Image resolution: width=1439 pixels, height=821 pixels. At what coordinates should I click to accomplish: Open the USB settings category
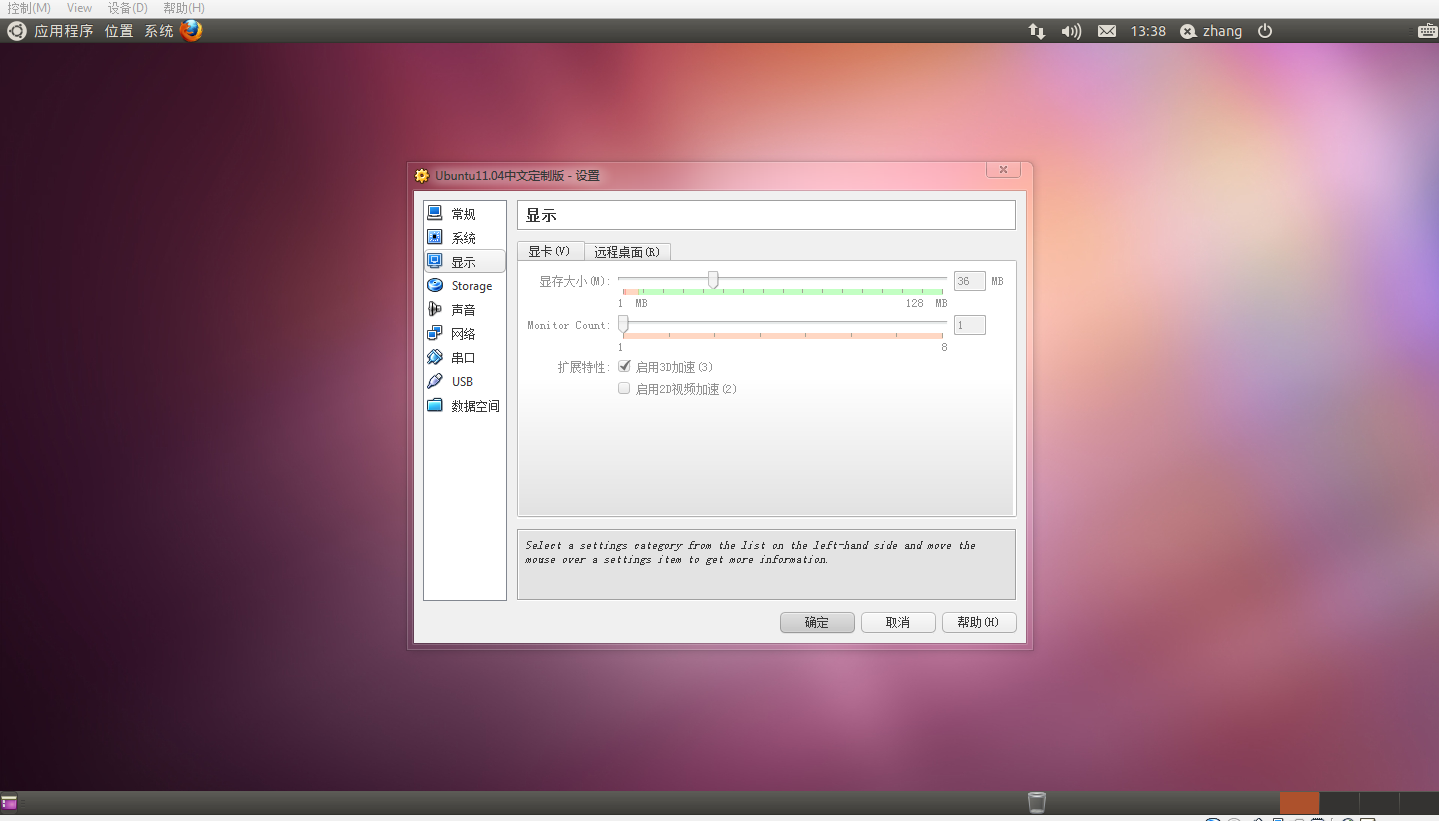(x=461, y=382)
